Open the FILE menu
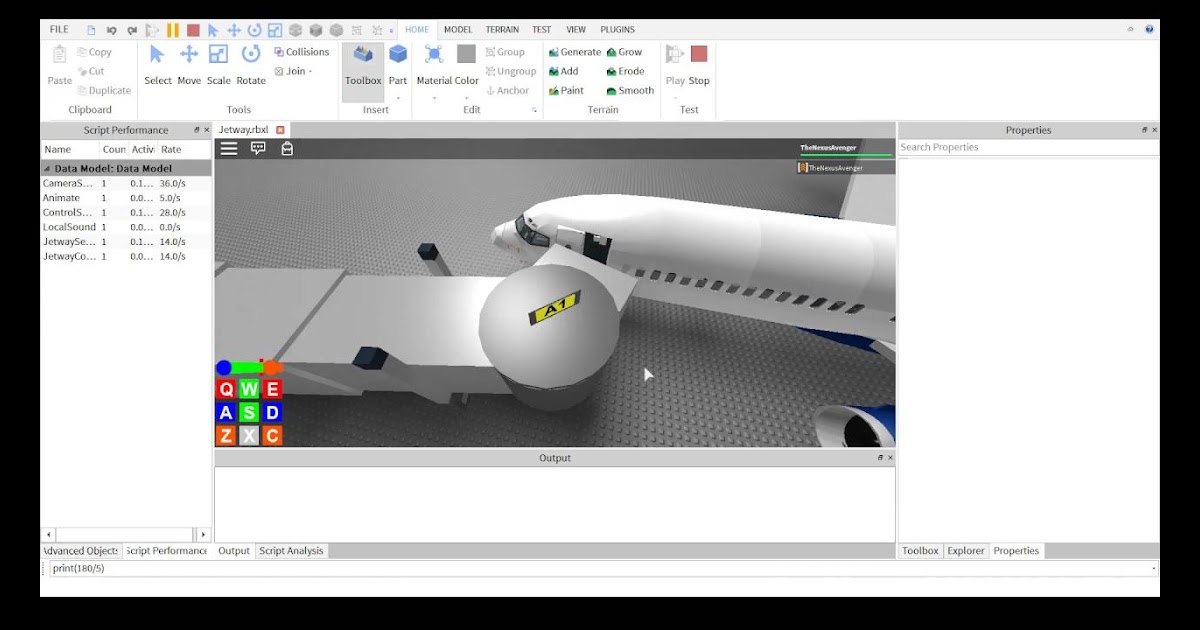Image resolution: width=1200 pixels, height=630 pixels. point(59,30)
